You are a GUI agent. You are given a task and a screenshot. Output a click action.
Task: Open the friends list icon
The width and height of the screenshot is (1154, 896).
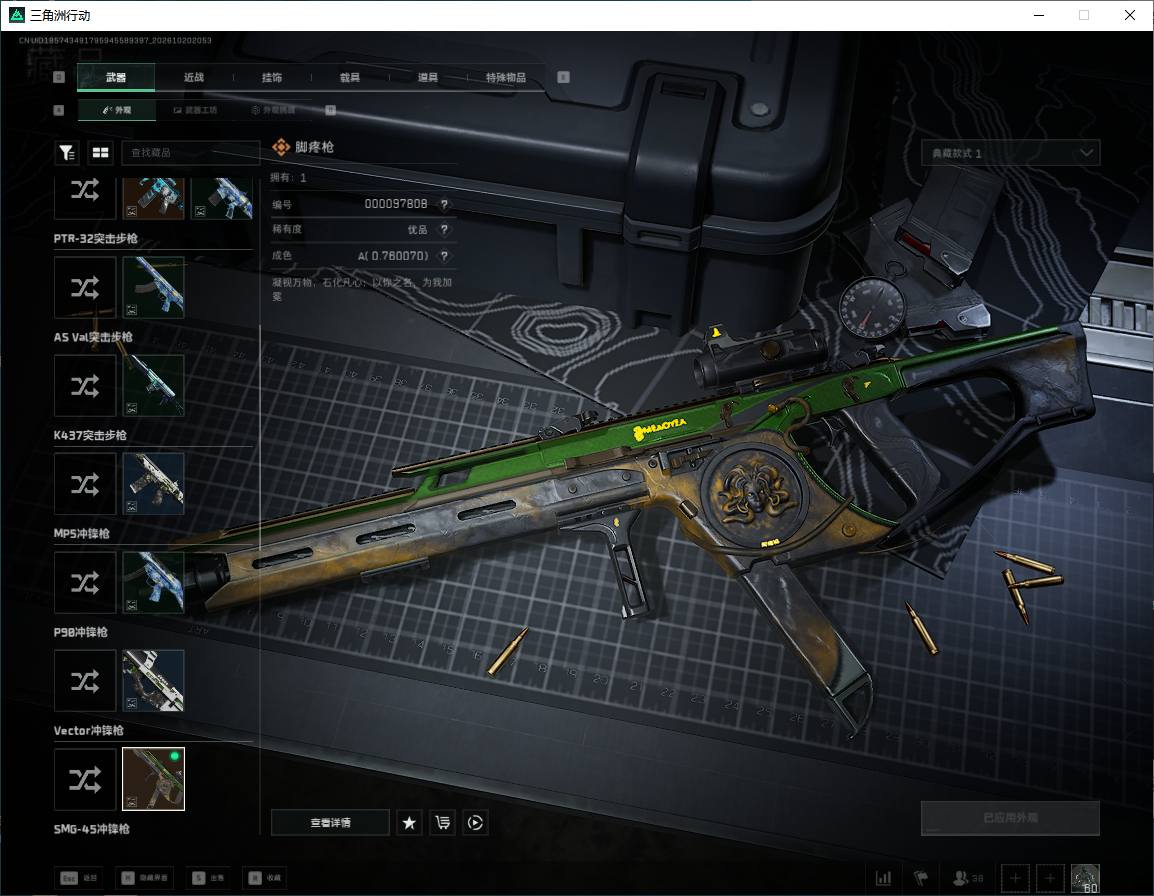point(968,878)
